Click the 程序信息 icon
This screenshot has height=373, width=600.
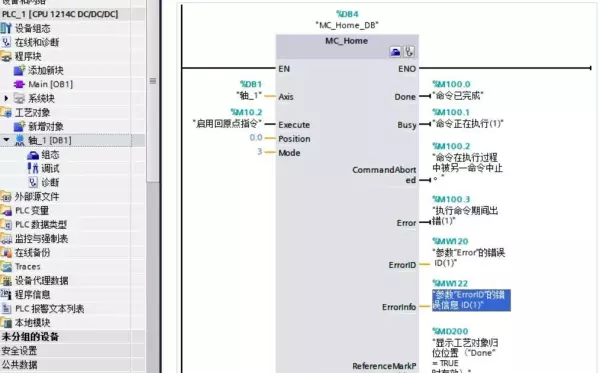(6, 295)
